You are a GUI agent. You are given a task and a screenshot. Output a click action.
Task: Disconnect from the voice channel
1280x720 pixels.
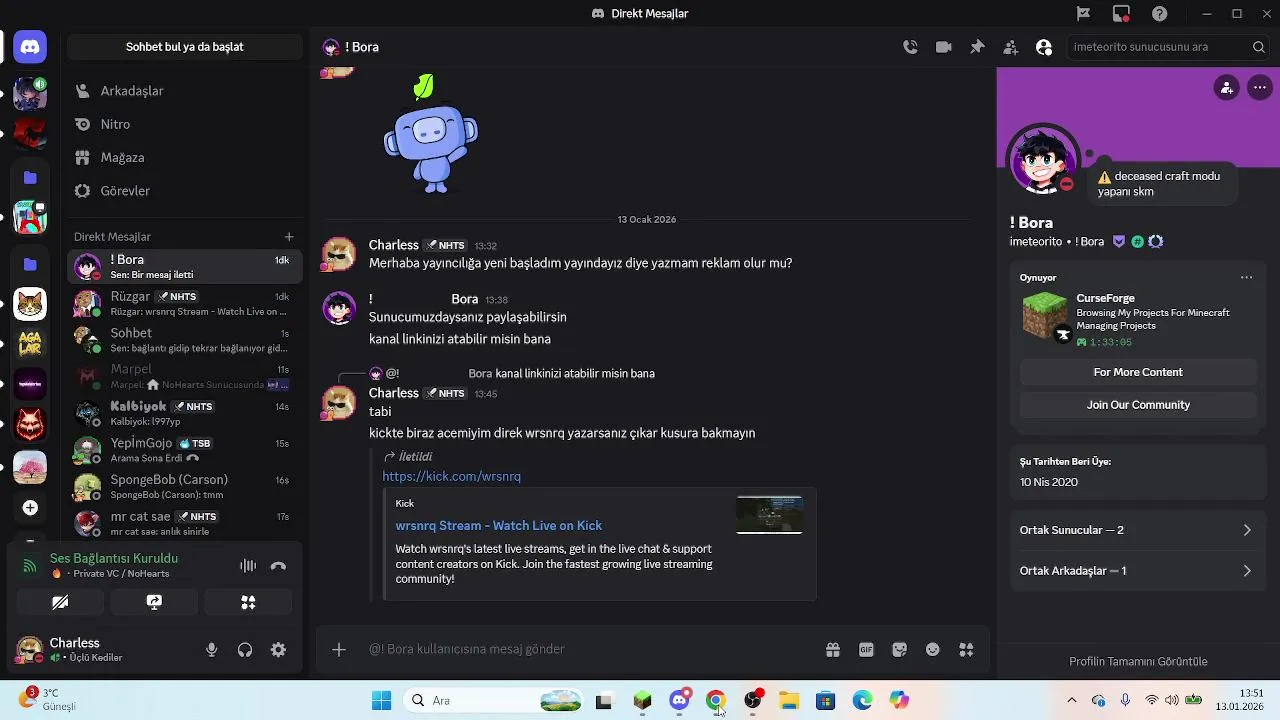tap(278, 566)
